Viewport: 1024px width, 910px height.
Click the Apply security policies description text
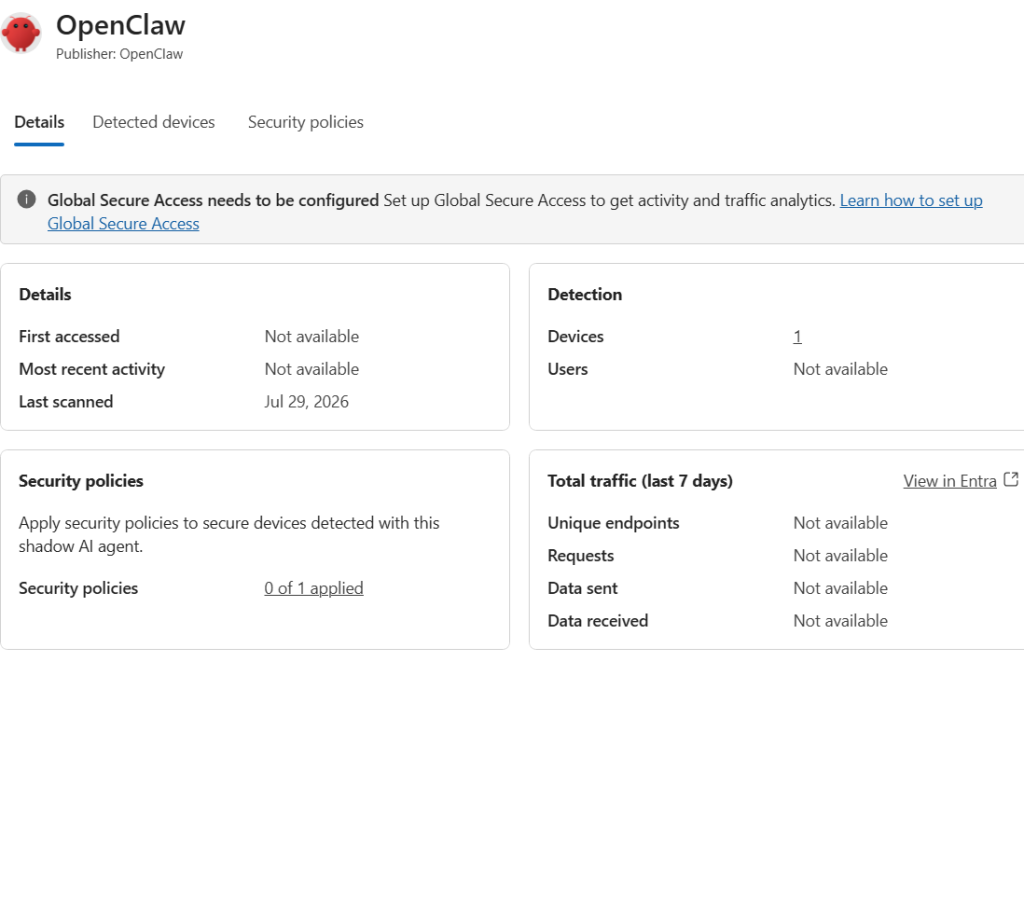coord(229,534)
